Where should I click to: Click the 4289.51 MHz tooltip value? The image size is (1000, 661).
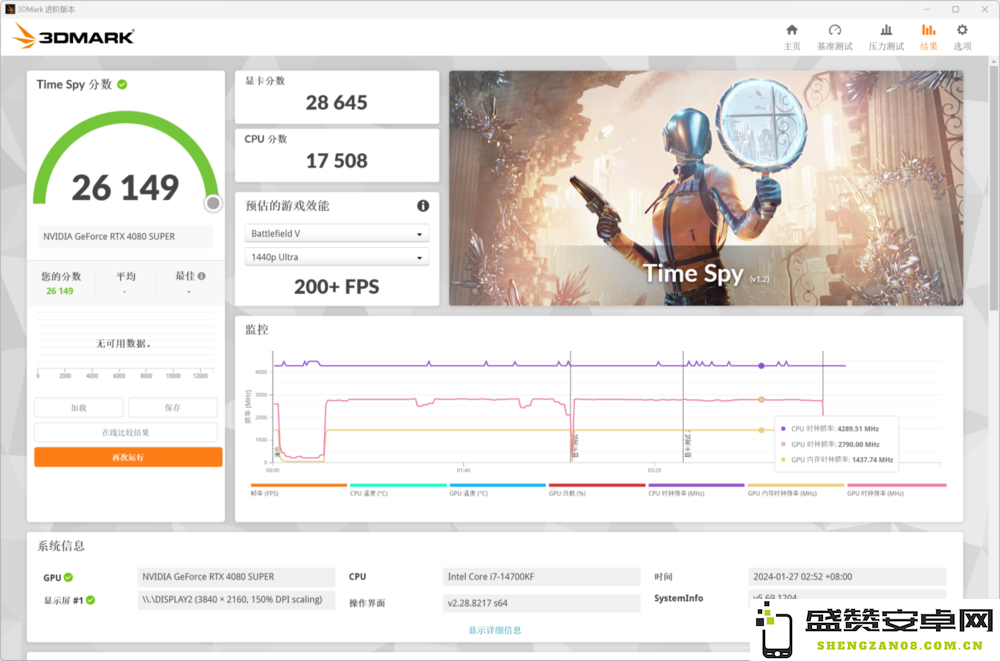pyautogui.click(x=858, y=429)
